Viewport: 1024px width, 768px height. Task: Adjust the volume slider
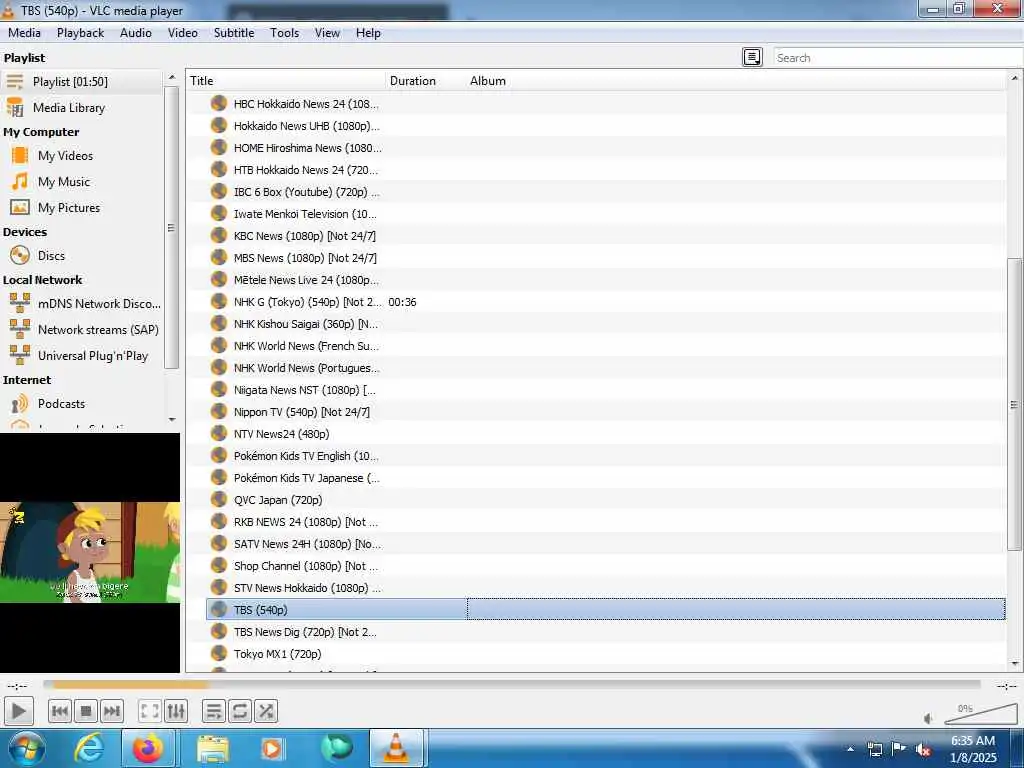click(981, 714)
